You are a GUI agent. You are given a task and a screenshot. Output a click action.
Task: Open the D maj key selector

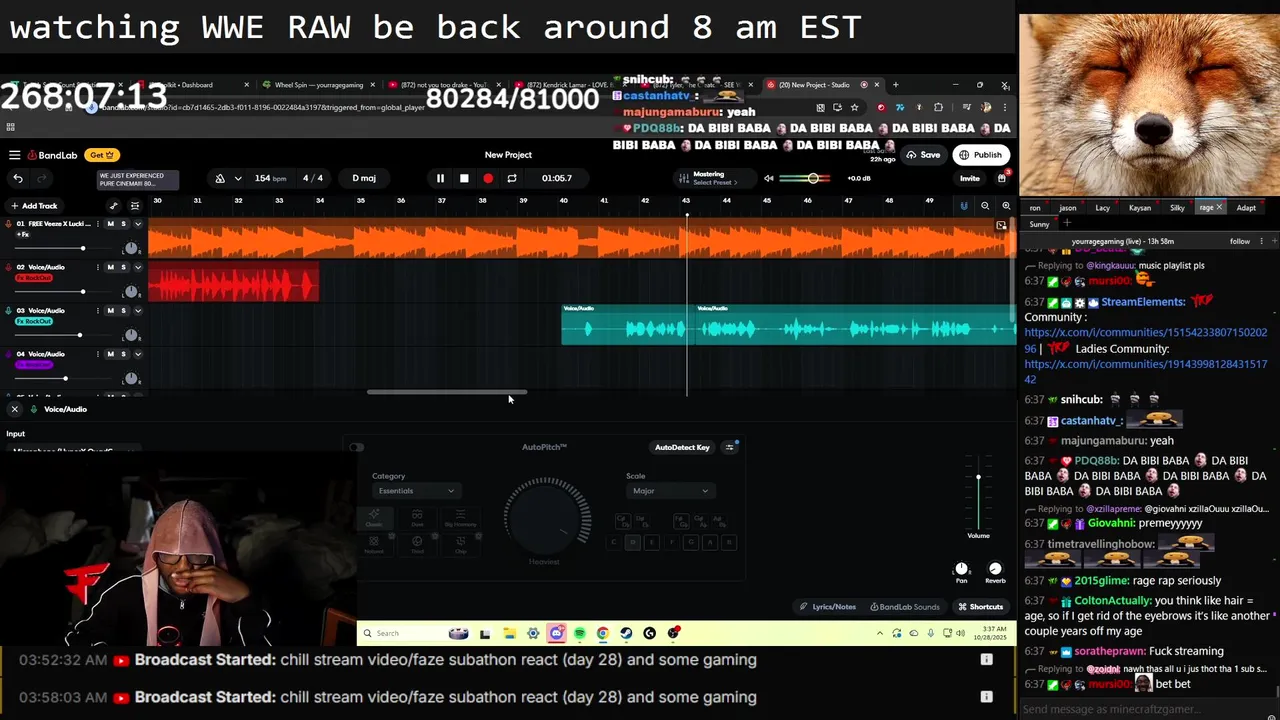[364, 178]
